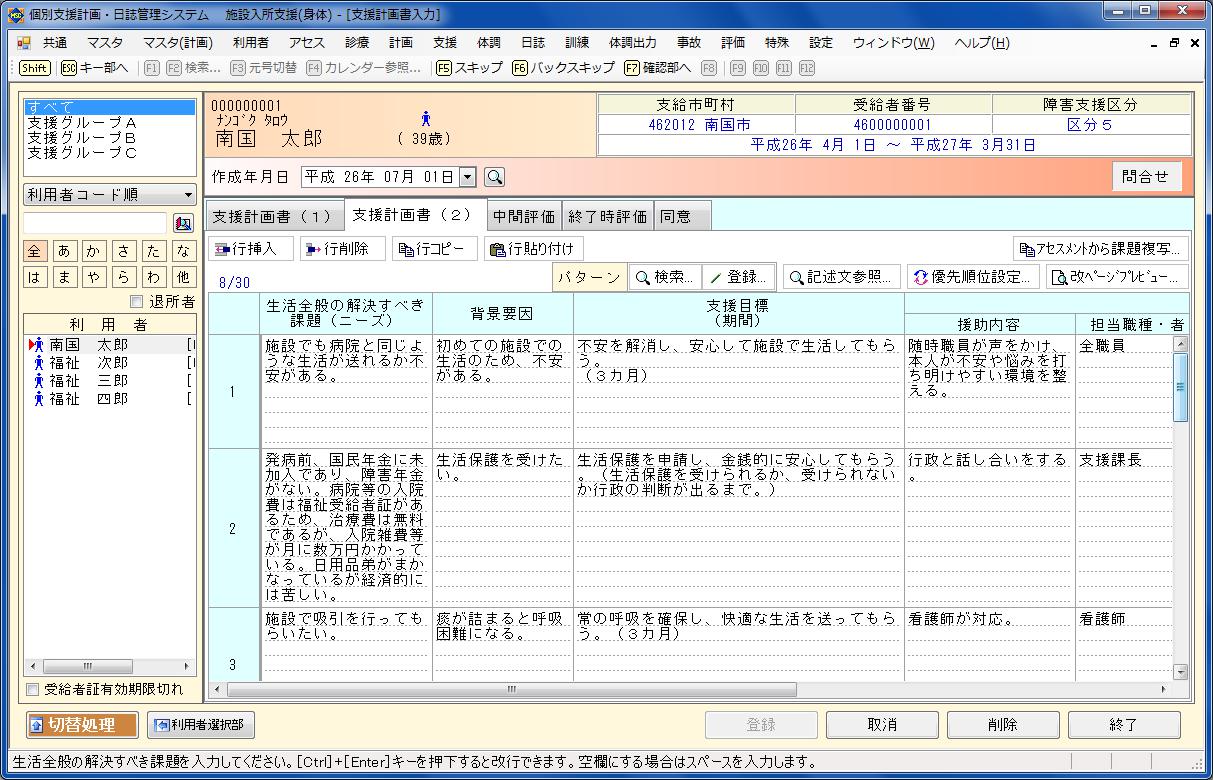Screen dimensions: 1213x780
Task: Click the 問合せ button
Action: pyautogui.click(x=1145, y=177)
